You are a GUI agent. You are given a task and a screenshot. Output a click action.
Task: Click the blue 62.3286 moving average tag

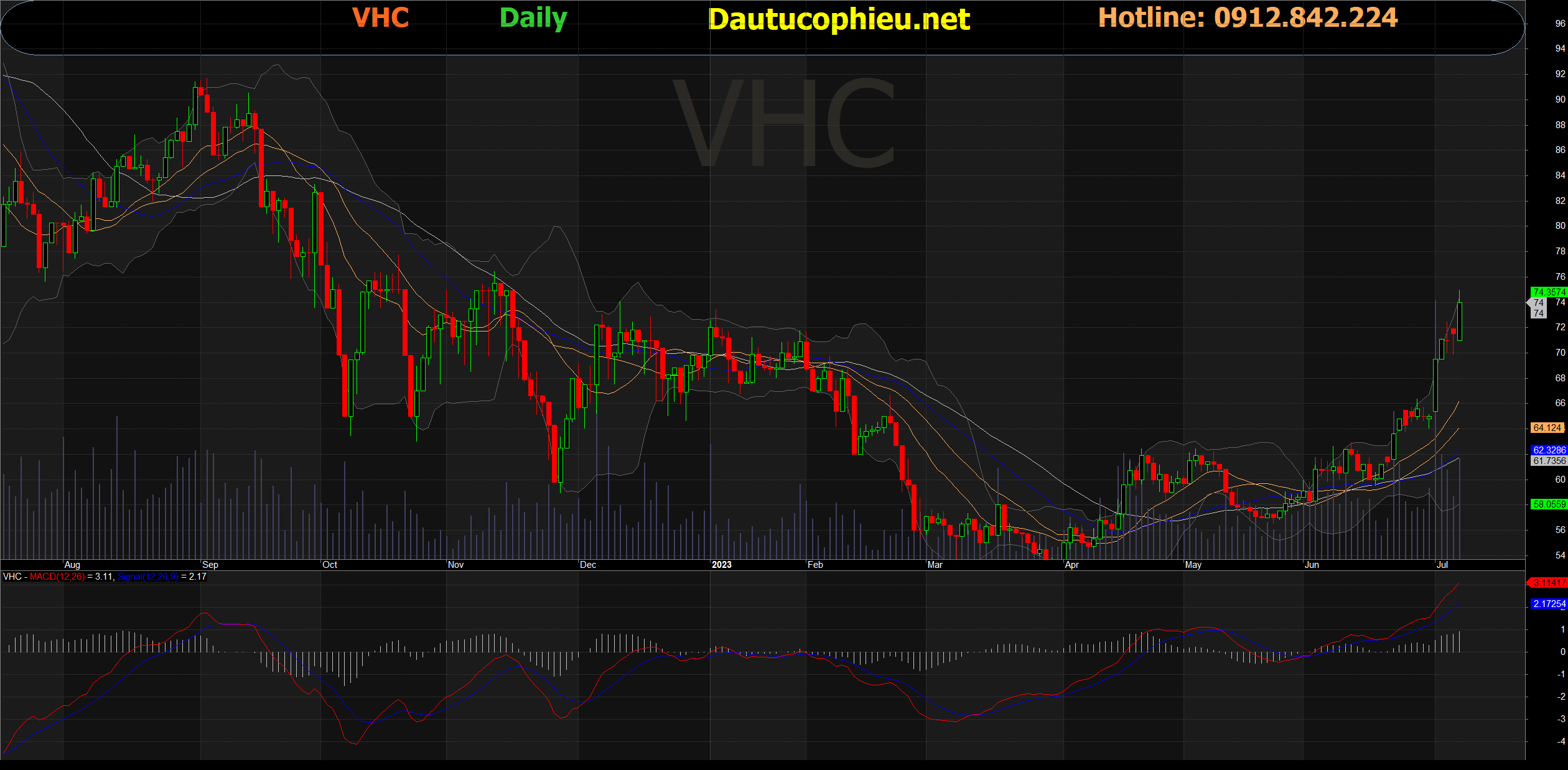pos(1549,450)
